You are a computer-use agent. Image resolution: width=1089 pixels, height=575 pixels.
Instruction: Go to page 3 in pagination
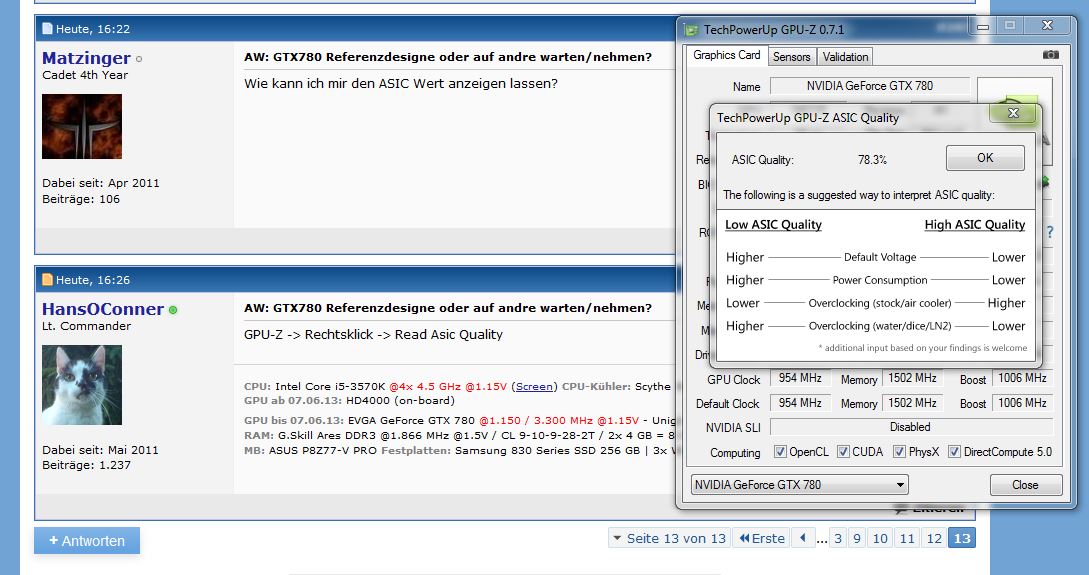[838, 538]
